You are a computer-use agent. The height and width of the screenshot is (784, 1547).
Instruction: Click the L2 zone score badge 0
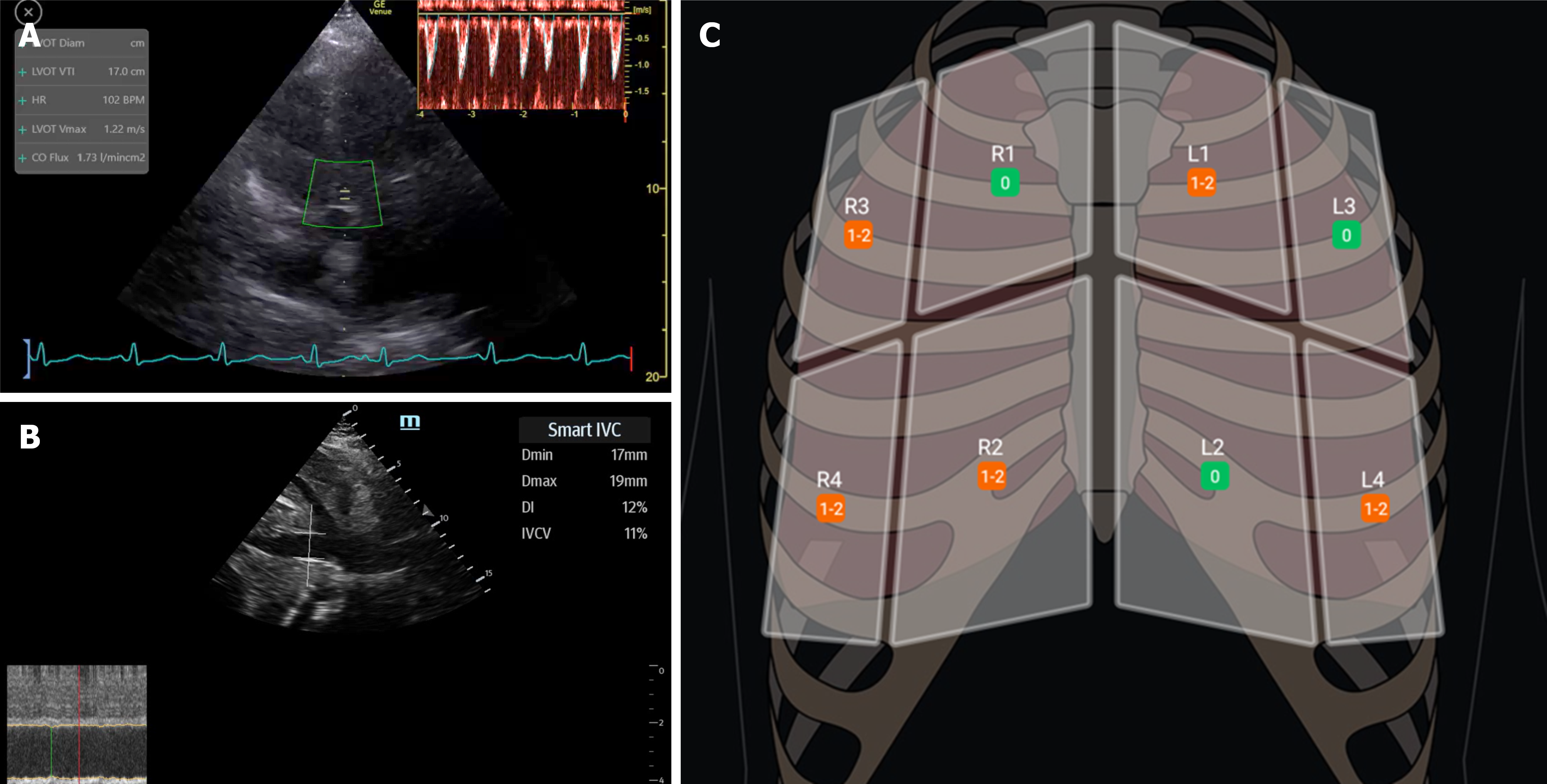[1214, 477]
